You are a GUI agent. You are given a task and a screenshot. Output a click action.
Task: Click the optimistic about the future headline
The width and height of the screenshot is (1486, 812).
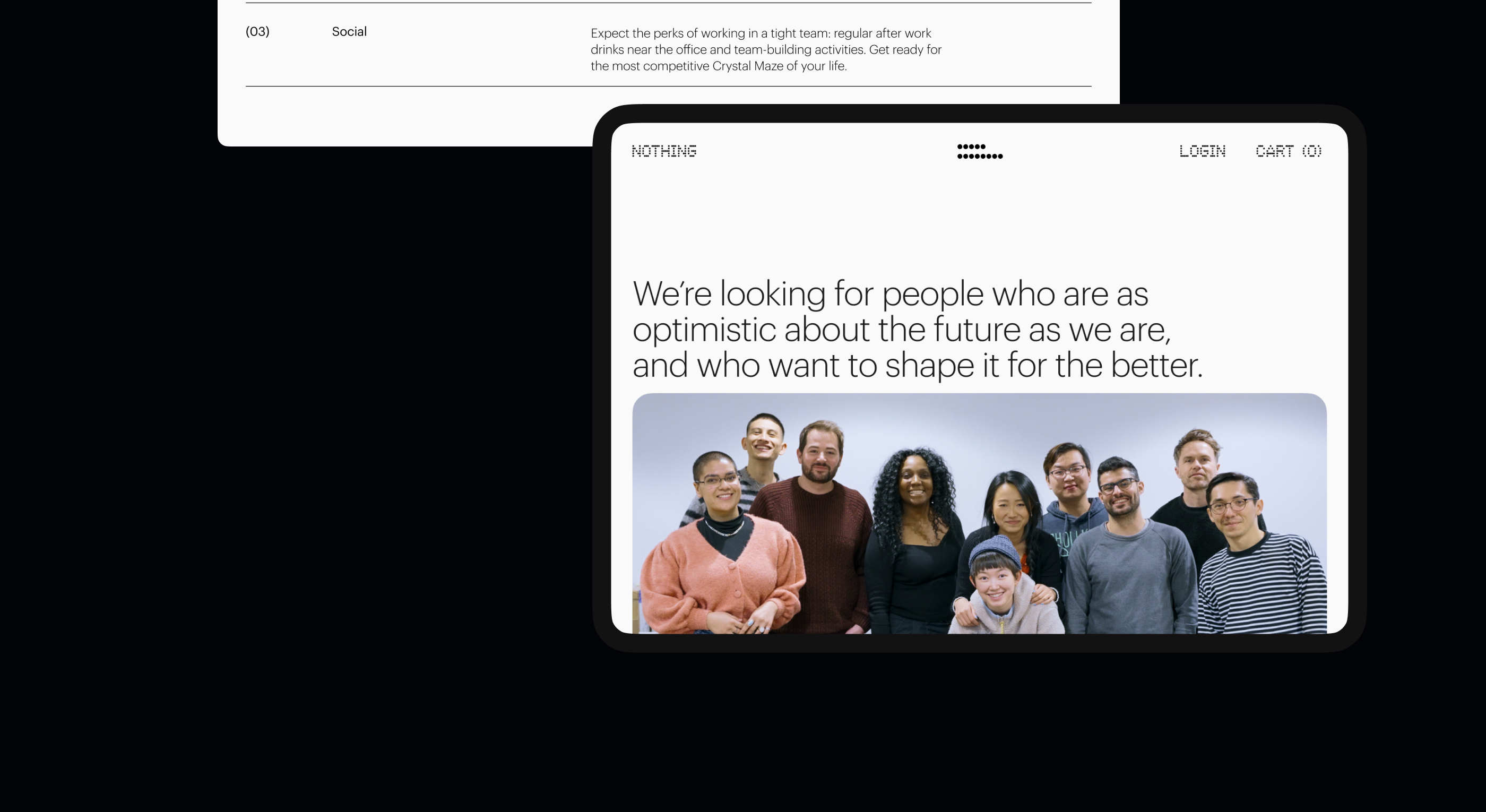click(918, 329)
